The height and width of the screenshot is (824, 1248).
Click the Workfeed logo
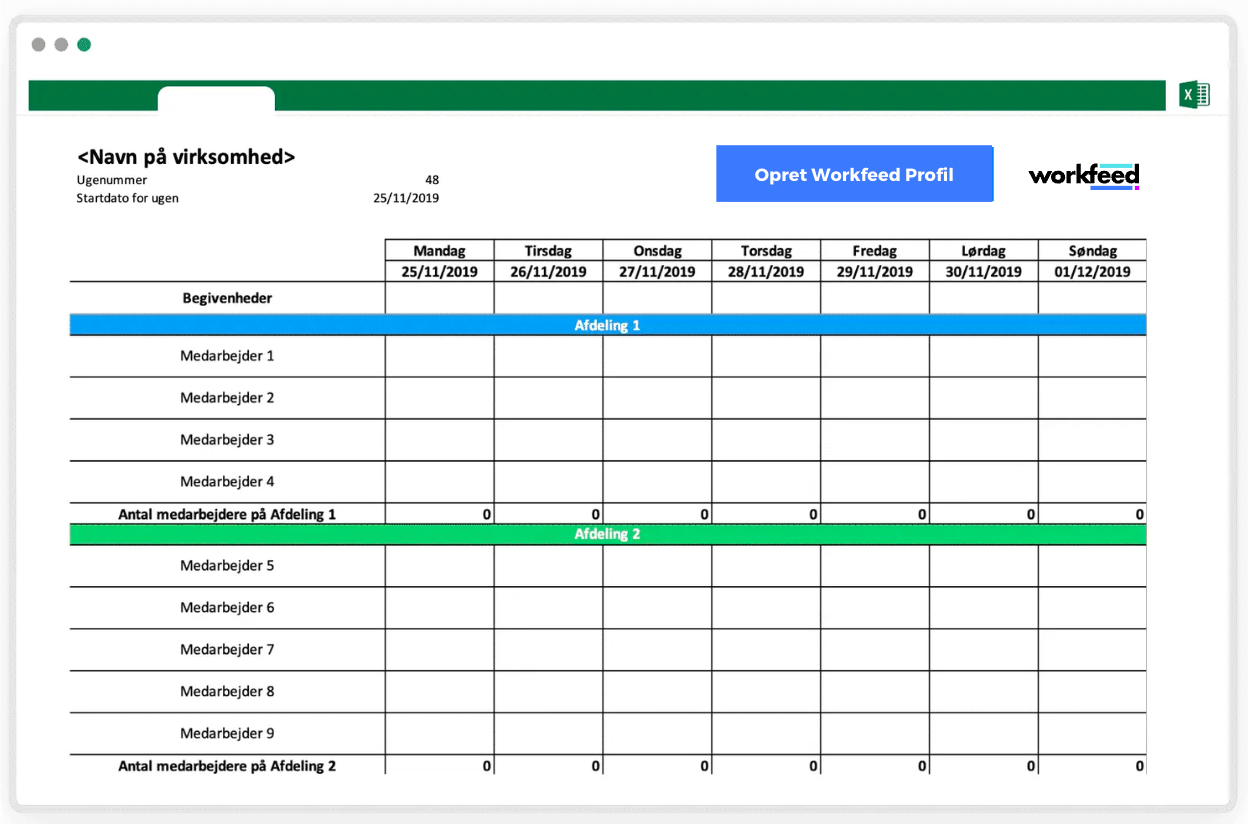(1084, 174)
